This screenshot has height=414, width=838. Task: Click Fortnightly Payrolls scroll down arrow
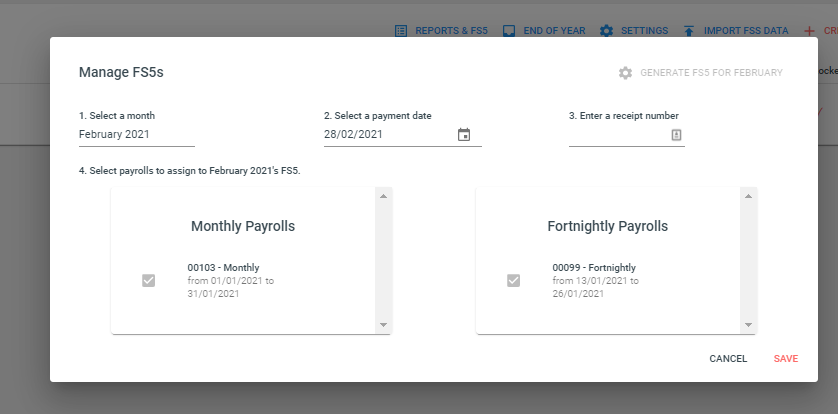click(748, 325)
